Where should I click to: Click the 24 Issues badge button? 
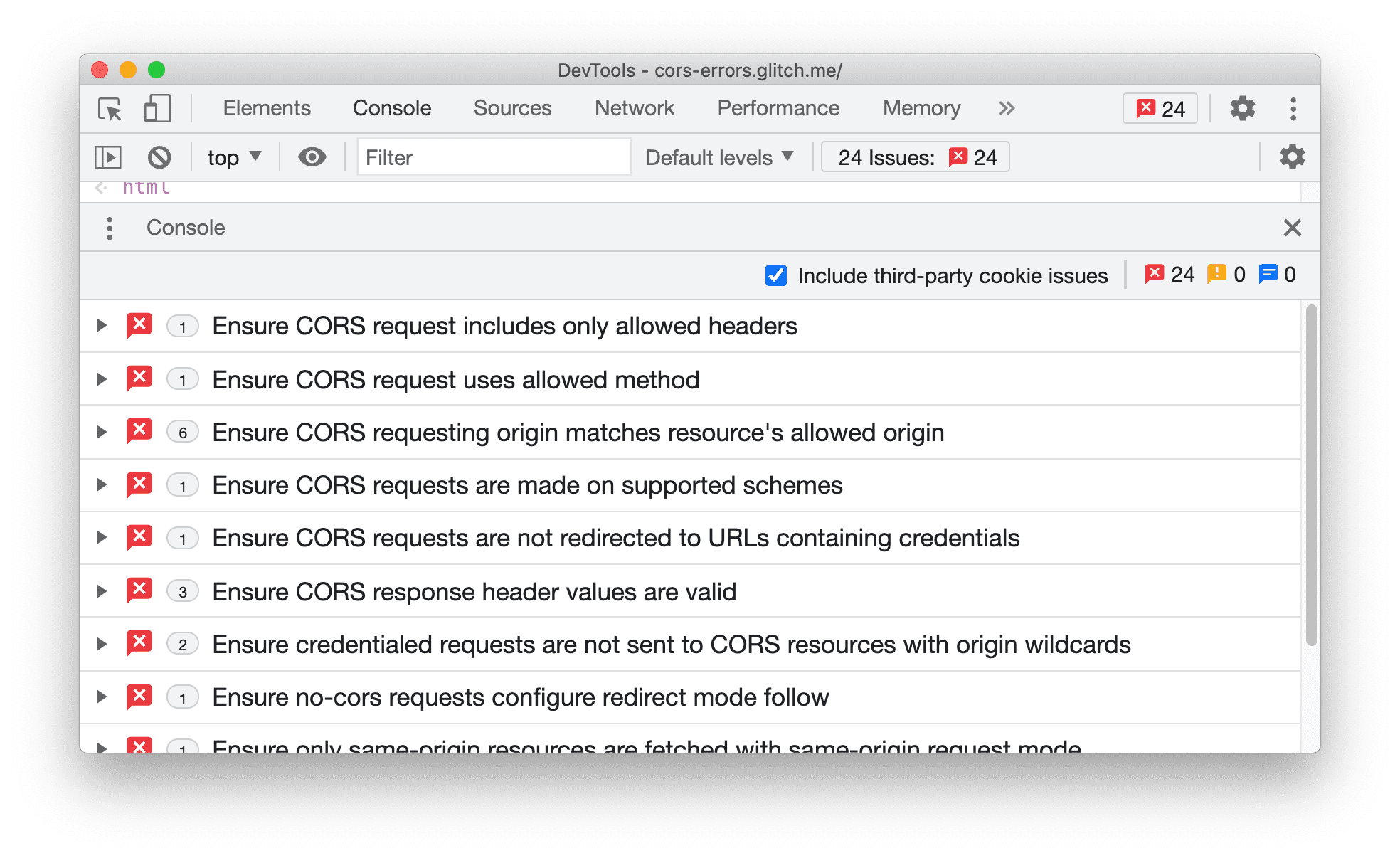click(912, 157)
